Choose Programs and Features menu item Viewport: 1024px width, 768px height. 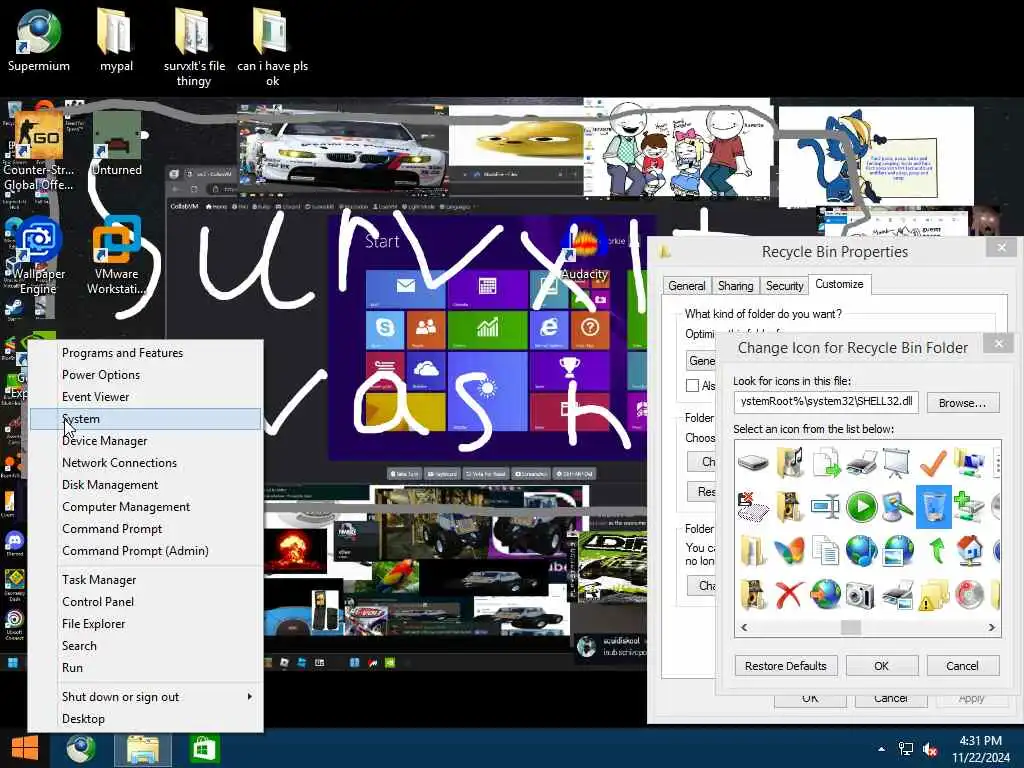click(145, 353)
